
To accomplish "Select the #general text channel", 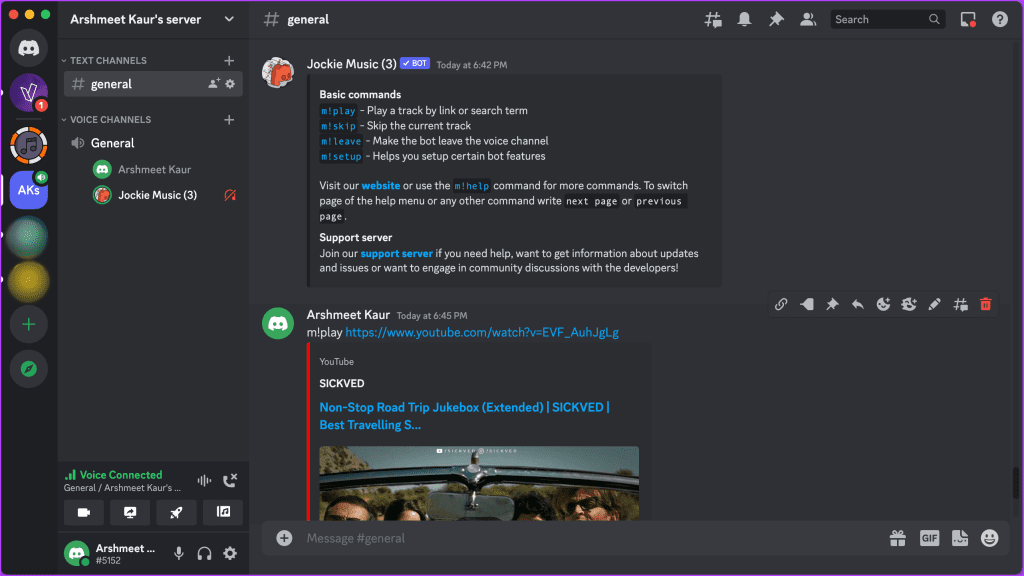I will 153,84.
